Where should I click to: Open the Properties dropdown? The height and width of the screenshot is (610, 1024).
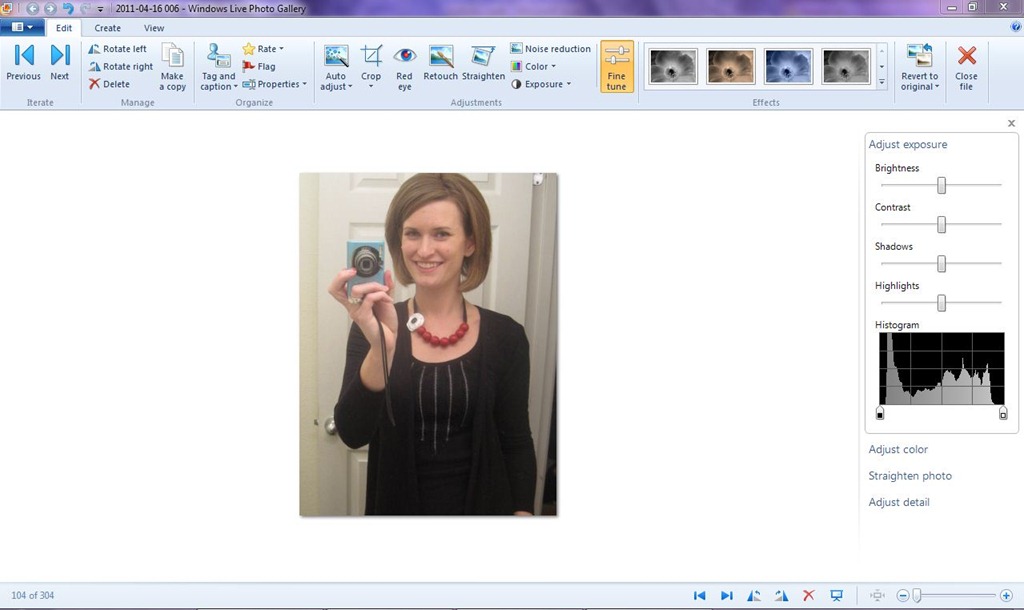[274, 84]
